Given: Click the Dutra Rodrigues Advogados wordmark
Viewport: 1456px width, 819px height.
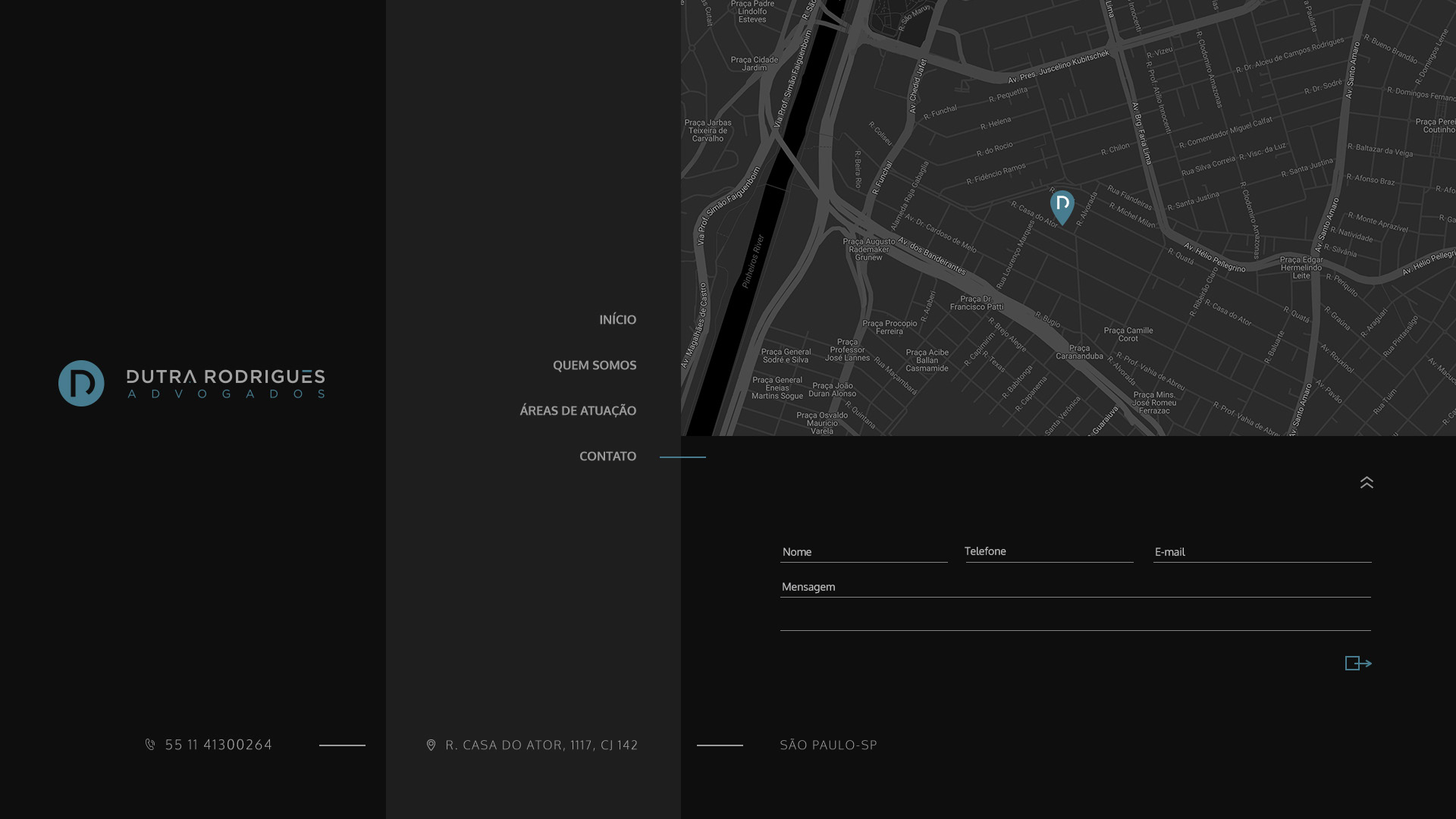Looking at the screenshot, I should point(225,384).
